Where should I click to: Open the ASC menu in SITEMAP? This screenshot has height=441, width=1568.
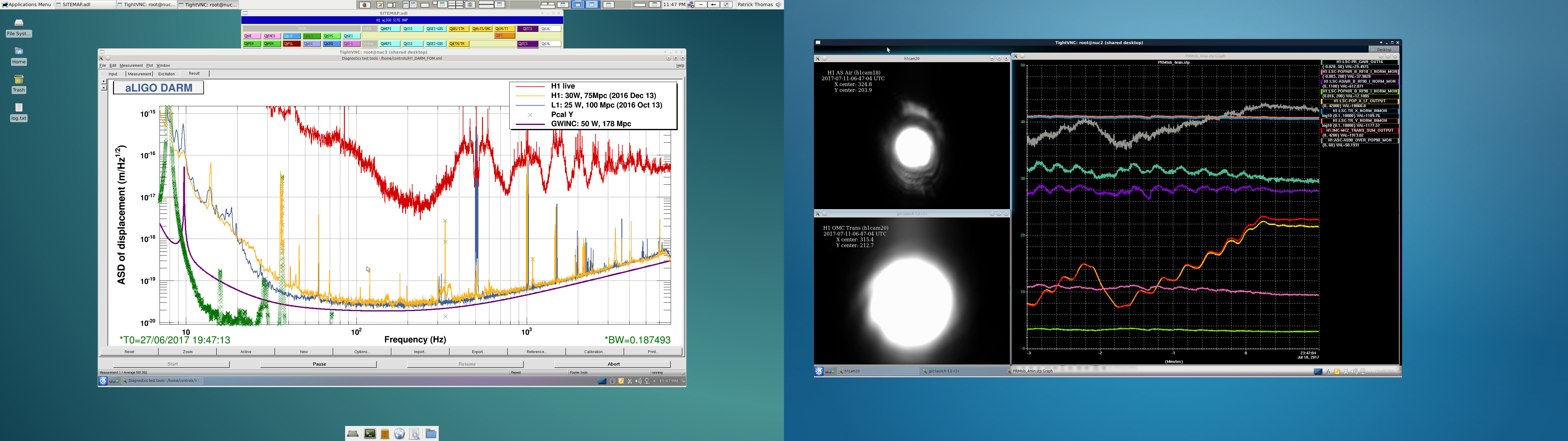(311, 44)
